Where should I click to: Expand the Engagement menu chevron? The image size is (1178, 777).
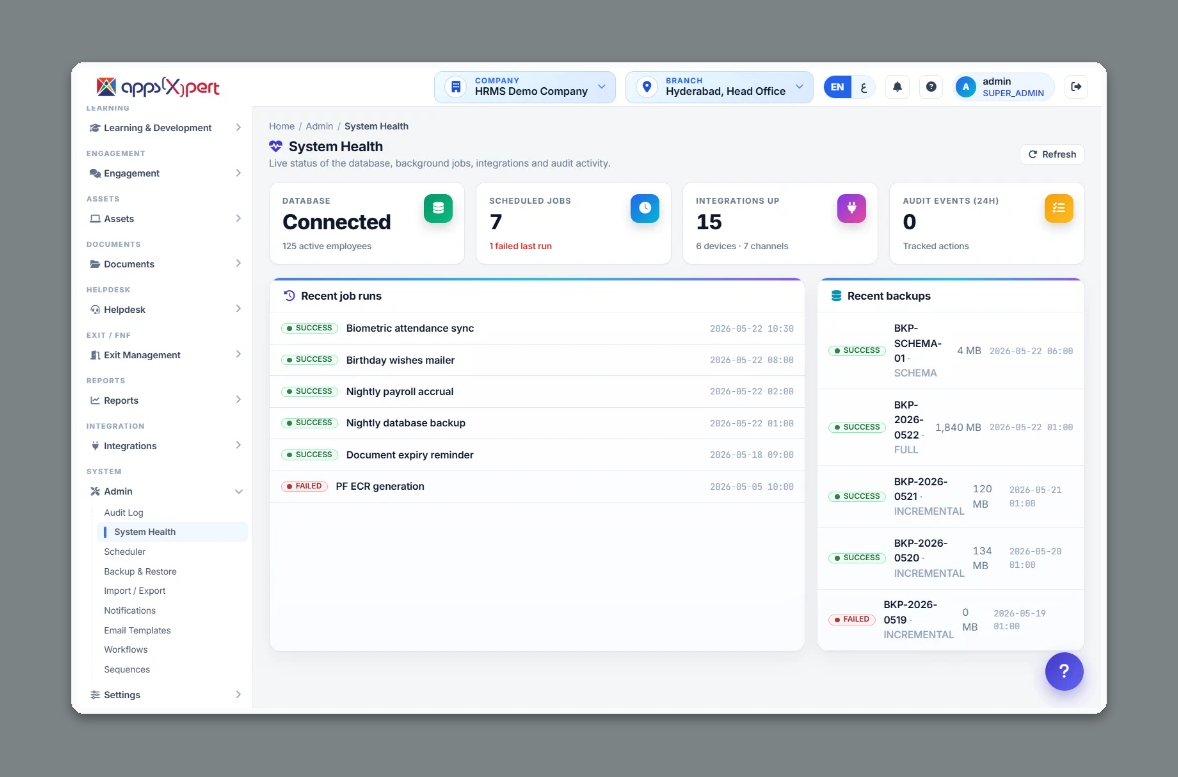[238, 173]
